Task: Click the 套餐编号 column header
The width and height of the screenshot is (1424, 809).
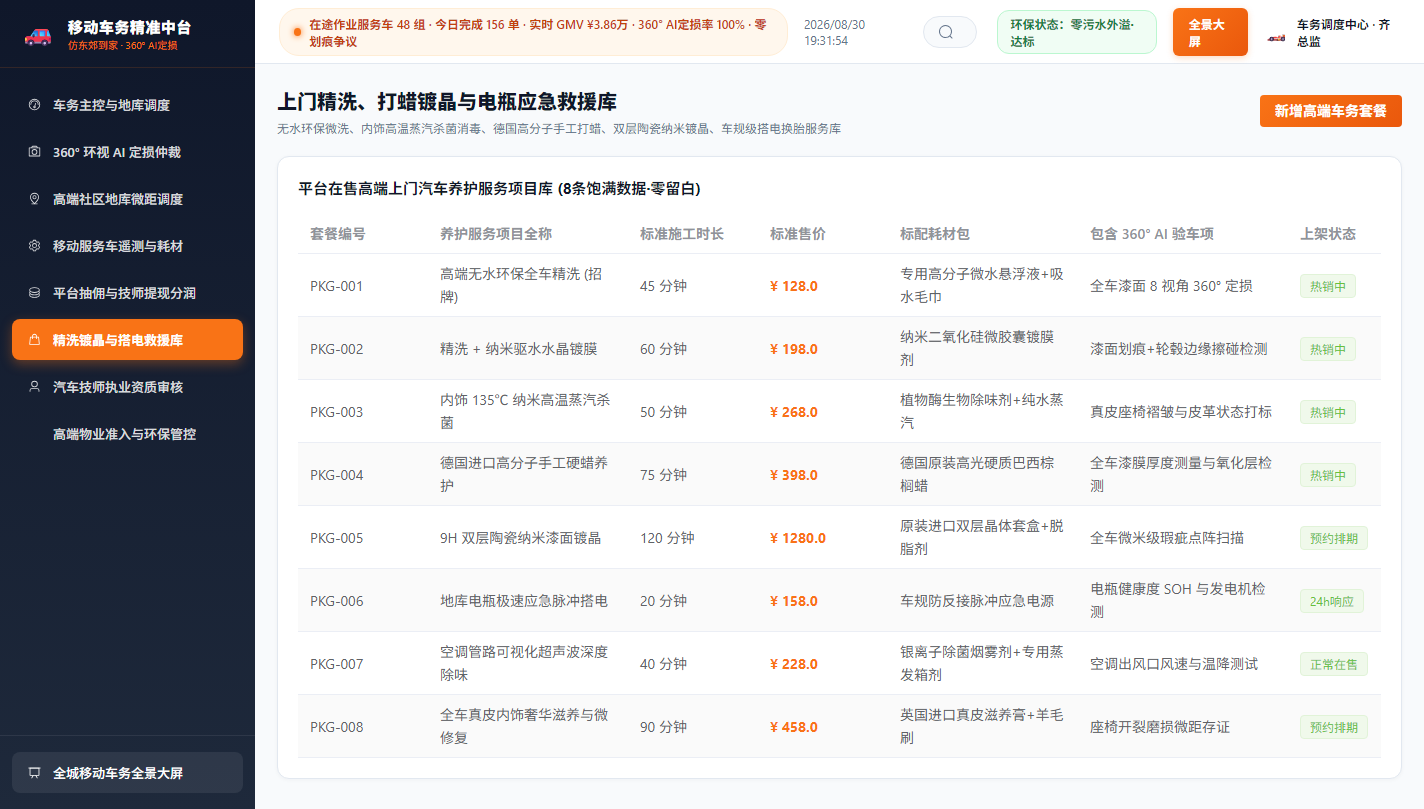Action: click(x=338, y=234)
